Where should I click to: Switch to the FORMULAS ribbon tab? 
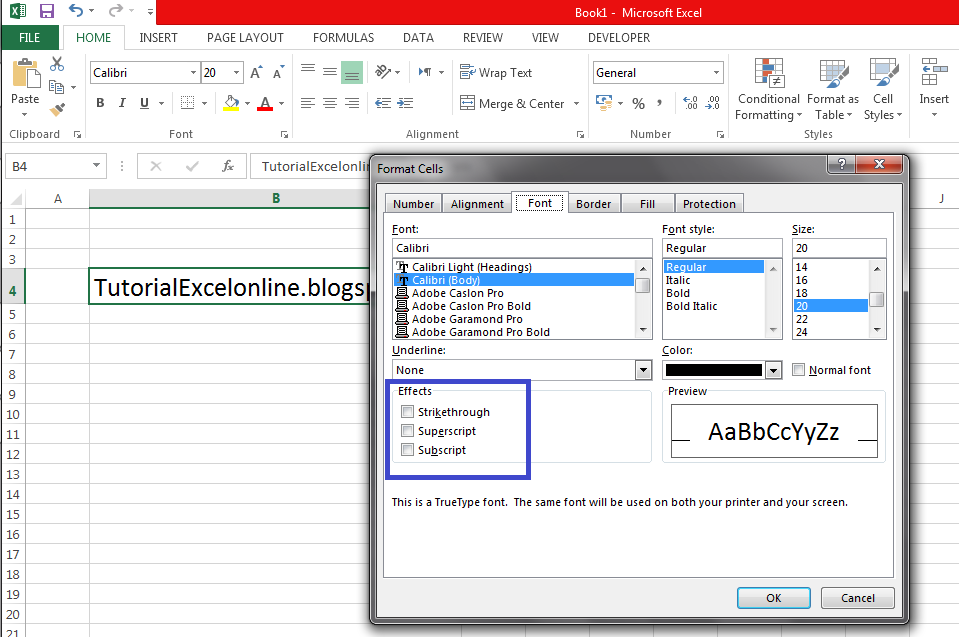tap(343, 37)
